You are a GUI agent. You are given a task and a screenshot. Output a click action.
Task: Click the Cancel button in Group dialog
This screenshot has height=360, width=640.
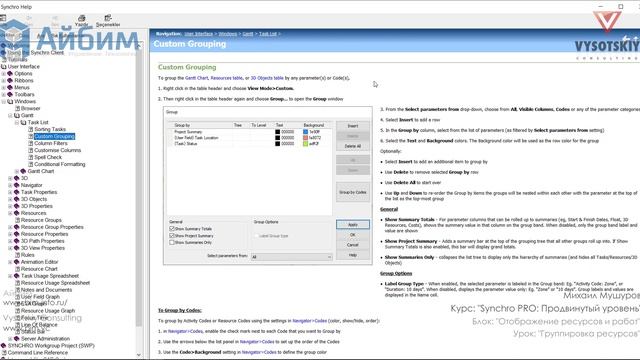353,245
